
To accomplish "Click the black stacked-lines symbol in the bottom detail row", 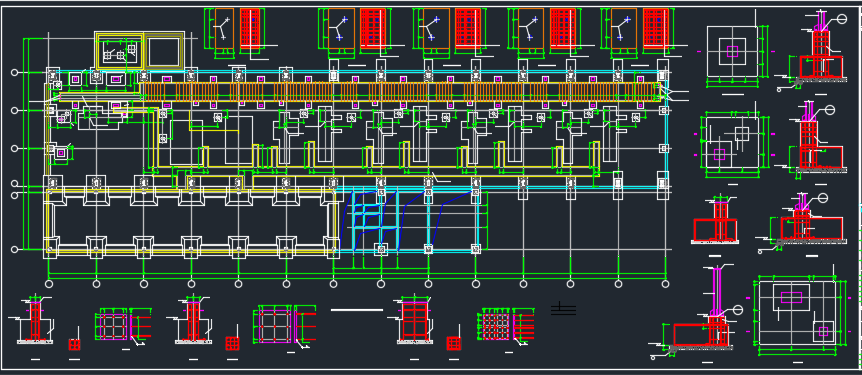I will tap(563, 309).
